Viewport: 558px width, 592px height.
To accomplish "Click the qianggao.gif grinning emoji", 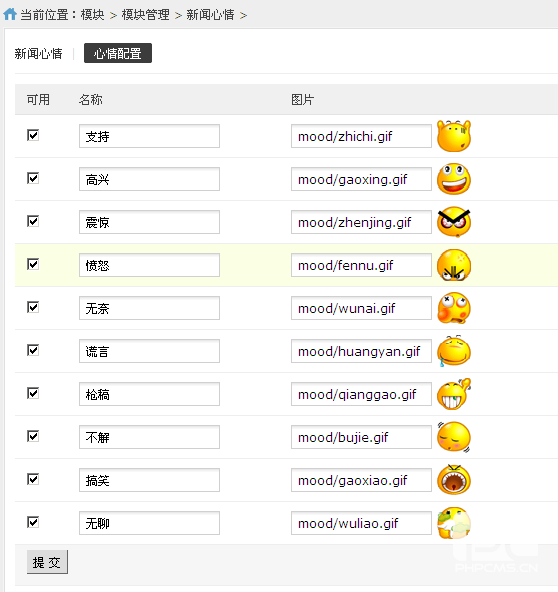I will tap(454, 394).
